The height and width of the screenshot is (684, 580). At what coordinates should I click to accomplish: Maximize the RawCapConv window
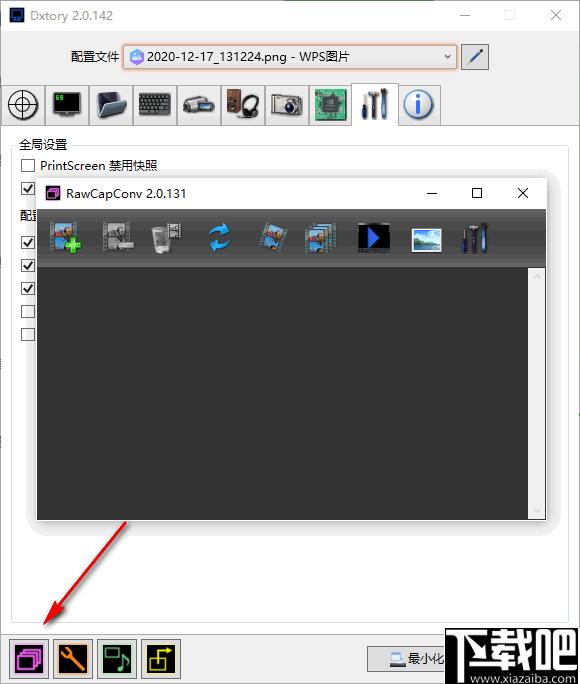477,193
